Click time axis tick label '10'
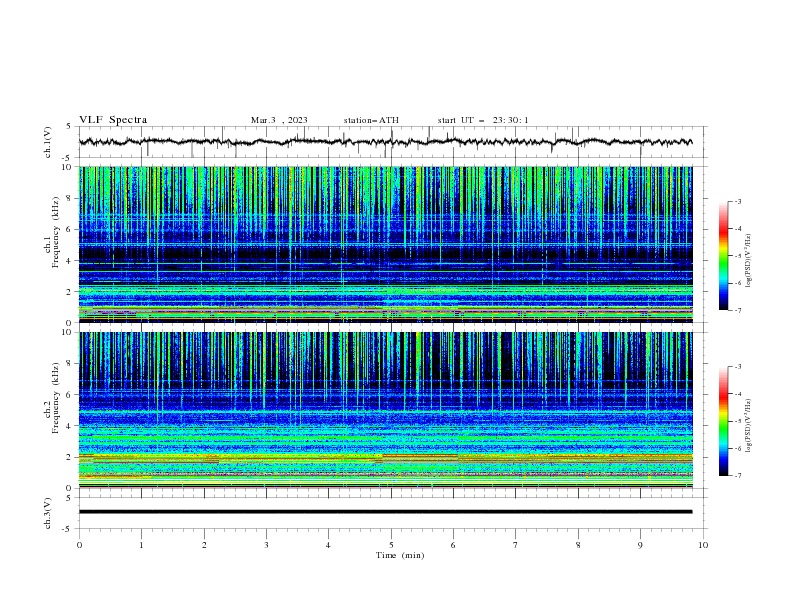The width and height of the screenshot is (792, 612). (703, 545)
